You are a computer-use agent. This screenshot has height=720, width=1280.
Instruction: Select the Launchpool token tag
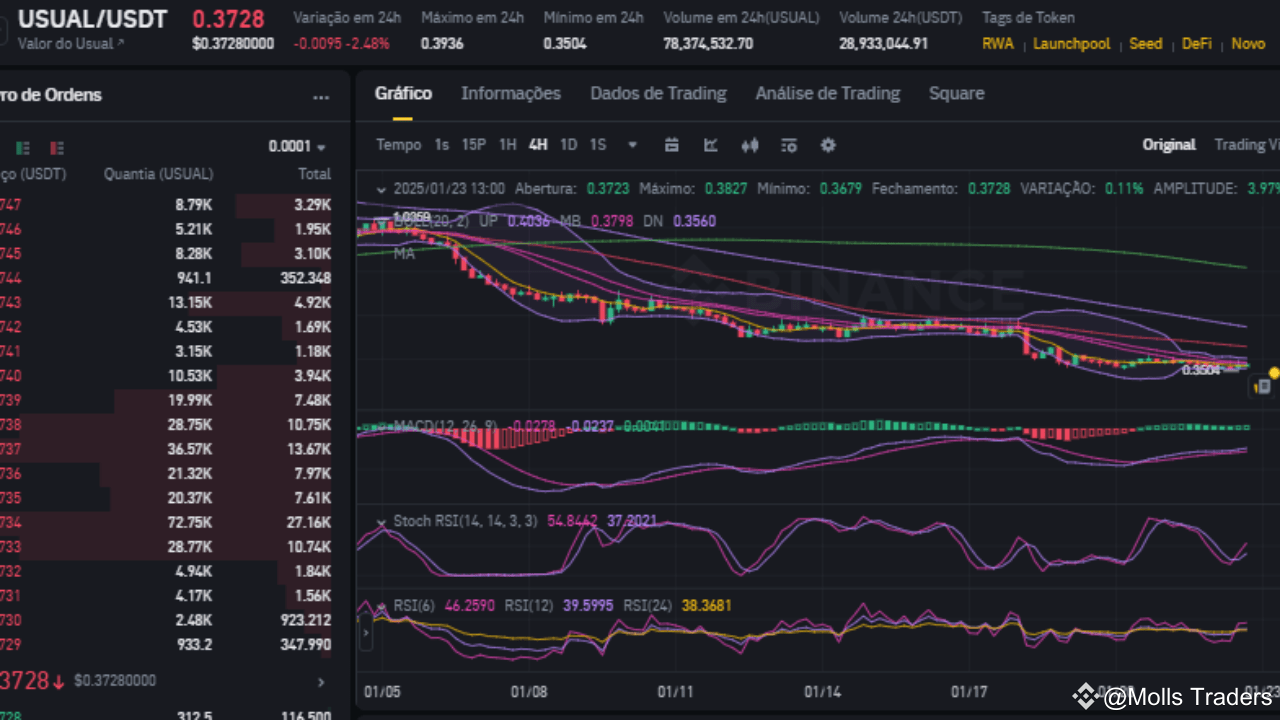pyautogui.click(x=1072, y=44)
